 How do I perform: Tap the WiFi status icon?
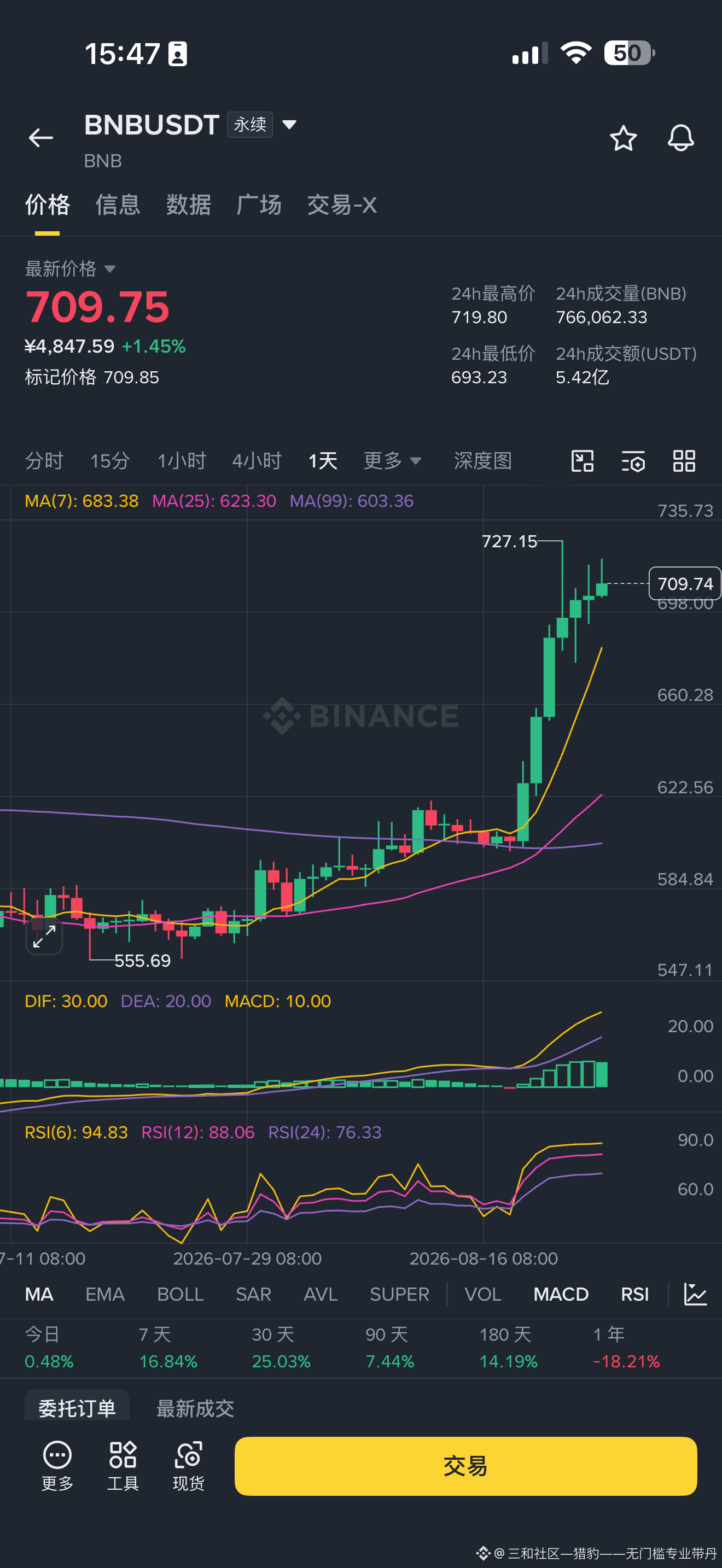pos(576,53)
